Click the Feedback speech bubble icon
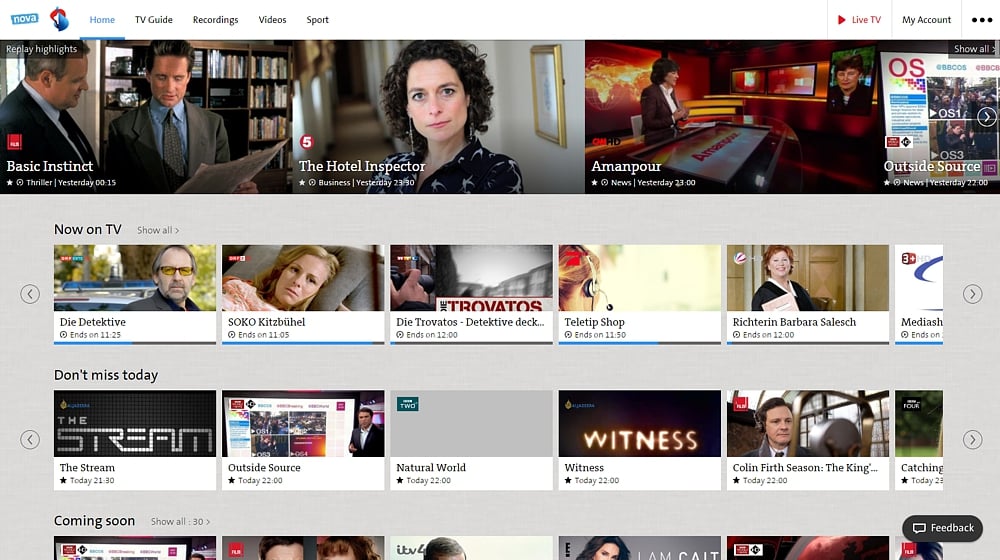 (x=919, y=528)
